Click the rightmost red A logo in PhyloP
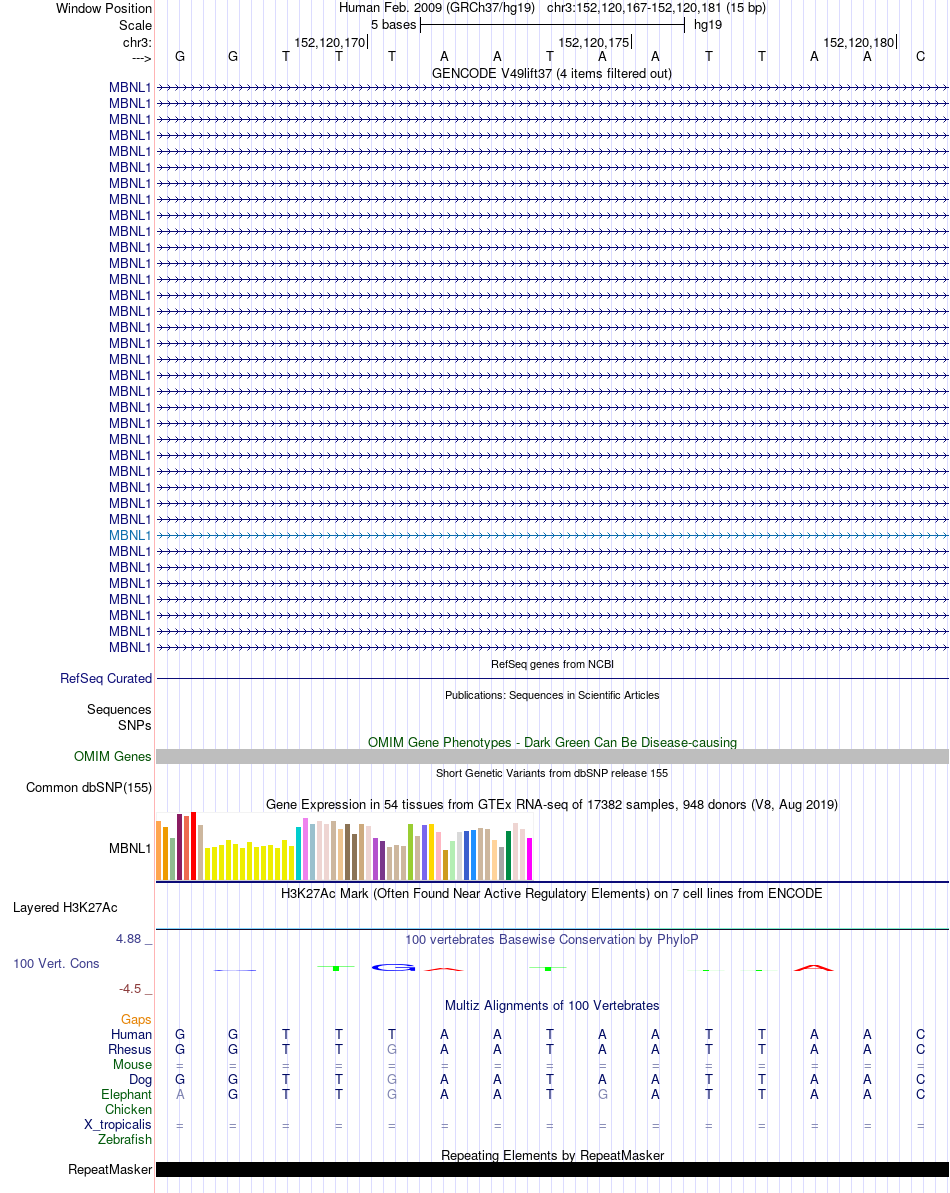The height and width of the screenshot is (1193, 950). click(814, 968)
